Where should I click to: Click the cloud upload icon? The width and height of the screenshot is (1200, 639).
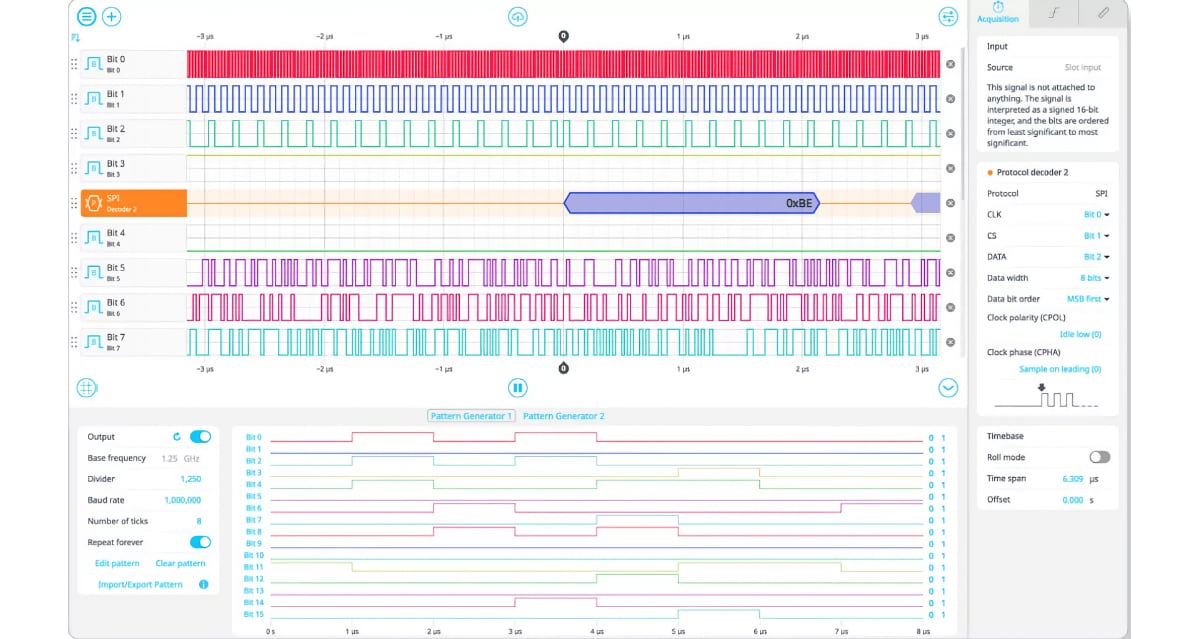click(x=517, y=16)
